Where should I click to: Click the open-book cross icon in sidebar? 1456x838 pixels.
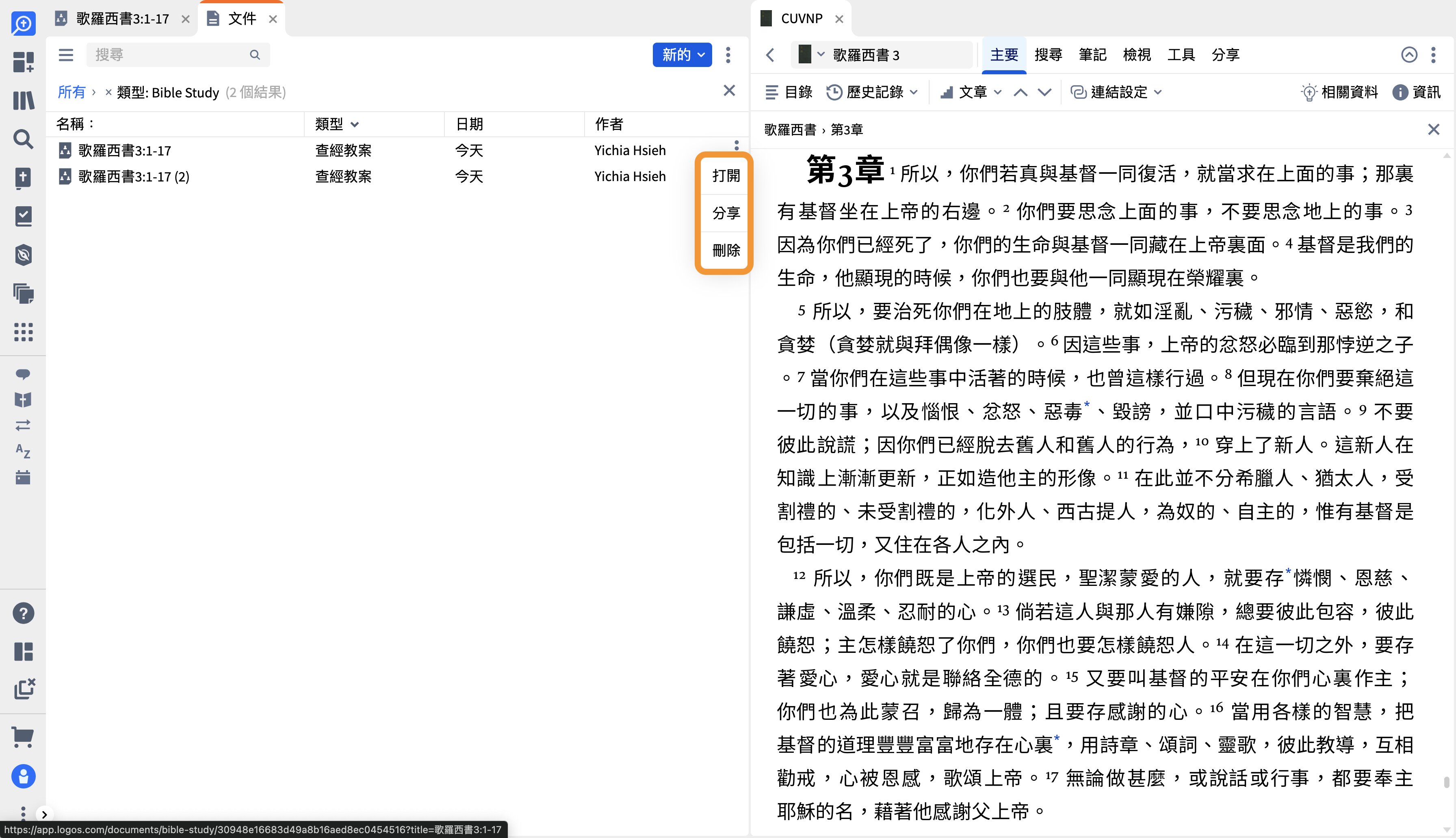[x=23, y=400]
